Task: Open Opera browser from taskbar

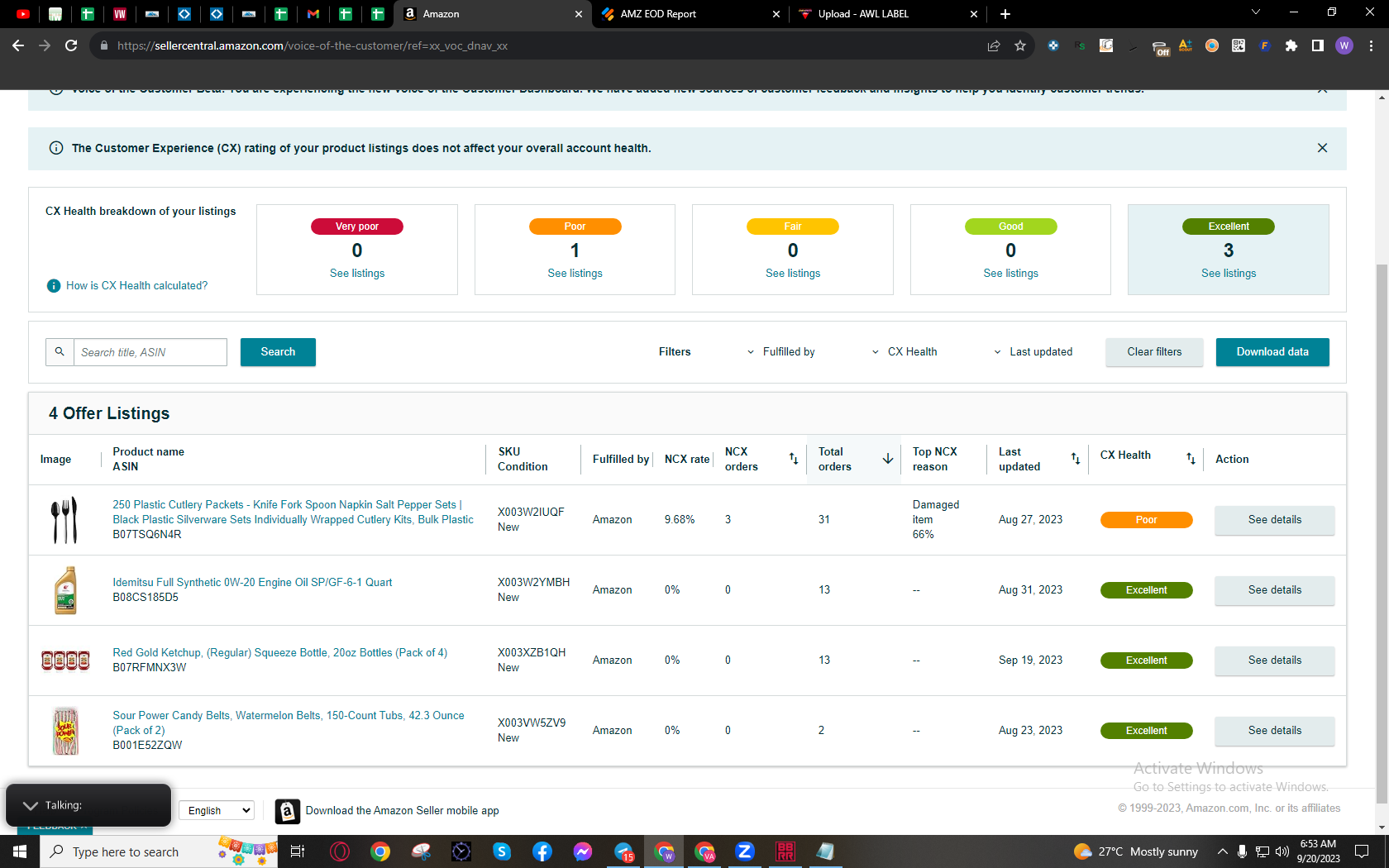Action: [x=340, y=851]
